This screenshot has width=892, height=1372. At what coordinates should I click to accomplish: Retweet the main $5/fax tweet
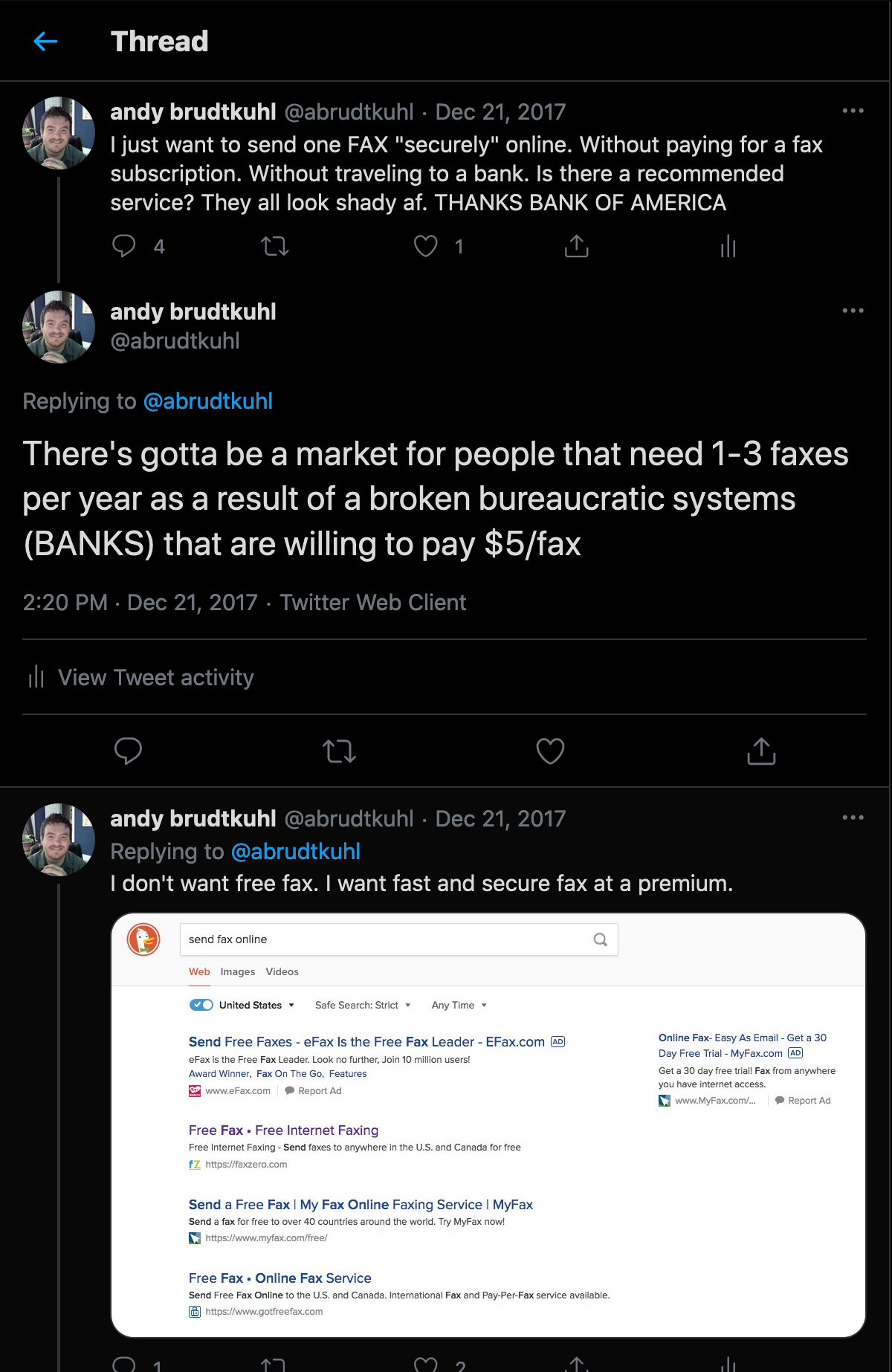[340, 751]
